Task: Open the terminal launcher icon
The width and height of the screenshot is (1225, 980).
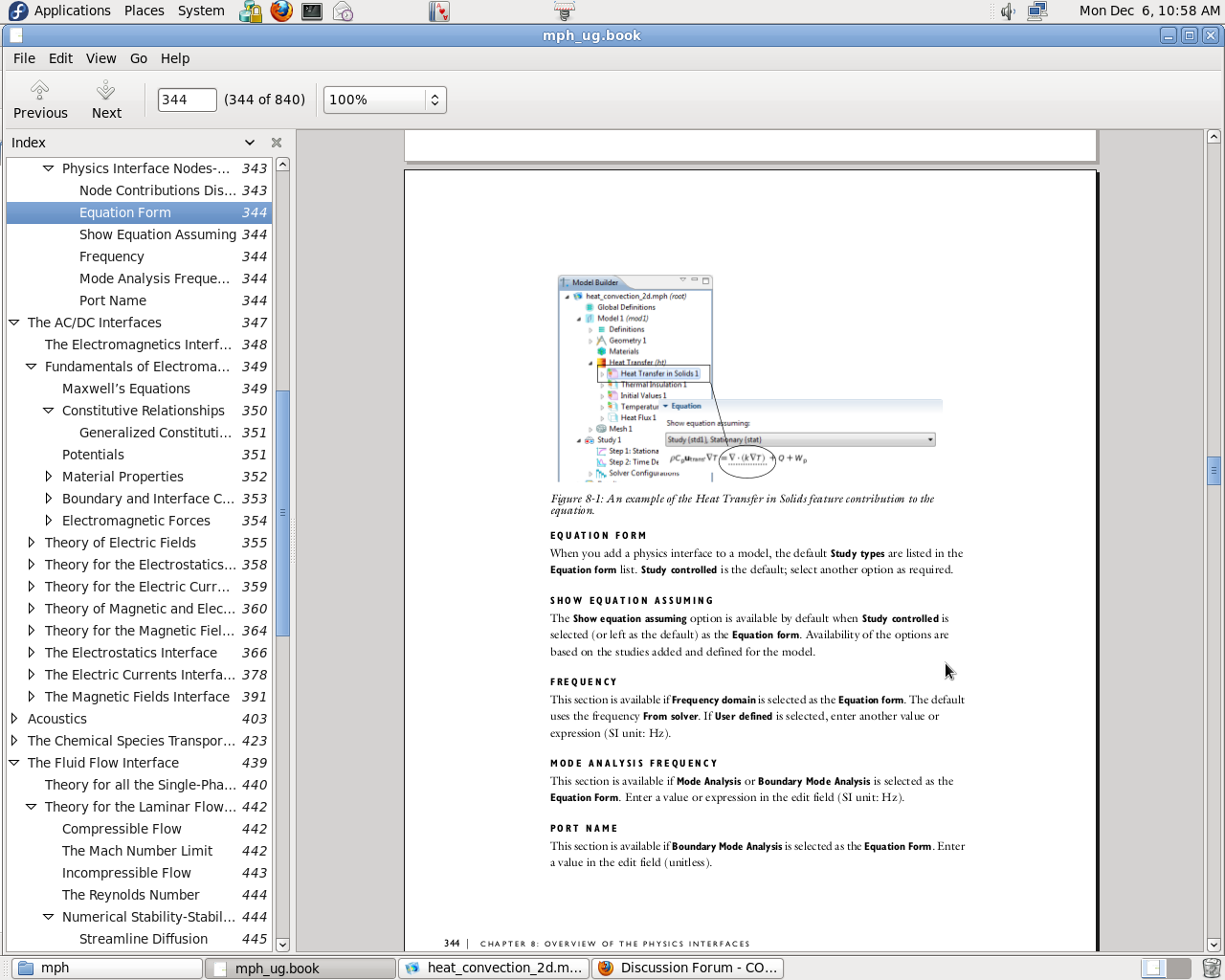Action: point(312,11)
